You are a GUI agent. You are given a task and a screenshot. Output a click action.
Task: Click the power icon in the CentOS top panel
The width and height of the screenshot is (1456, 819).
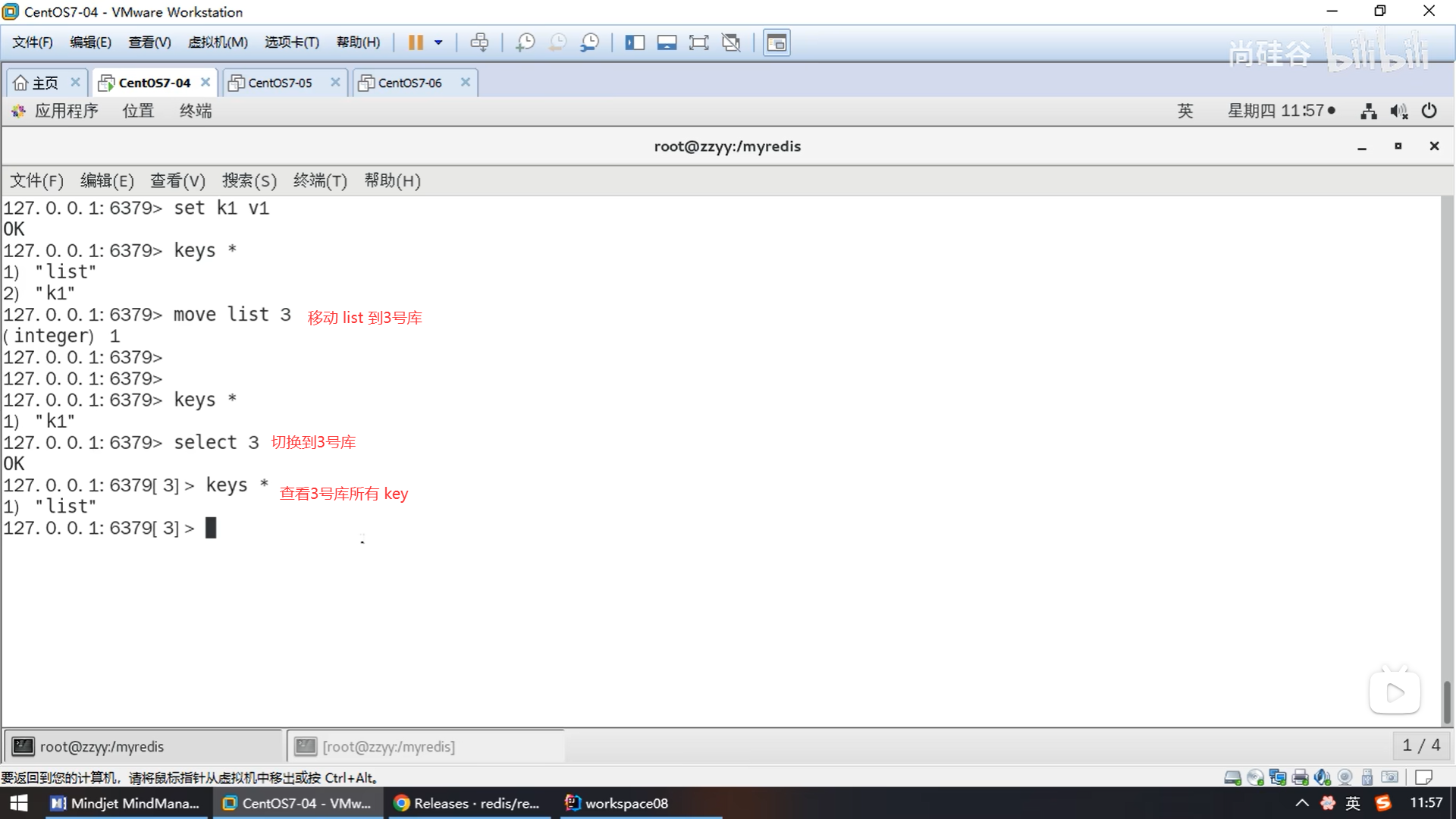click(1429, 111)
